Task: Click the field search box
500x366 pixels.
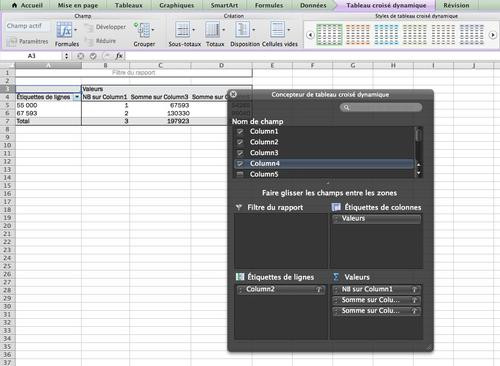Action: 381,107
